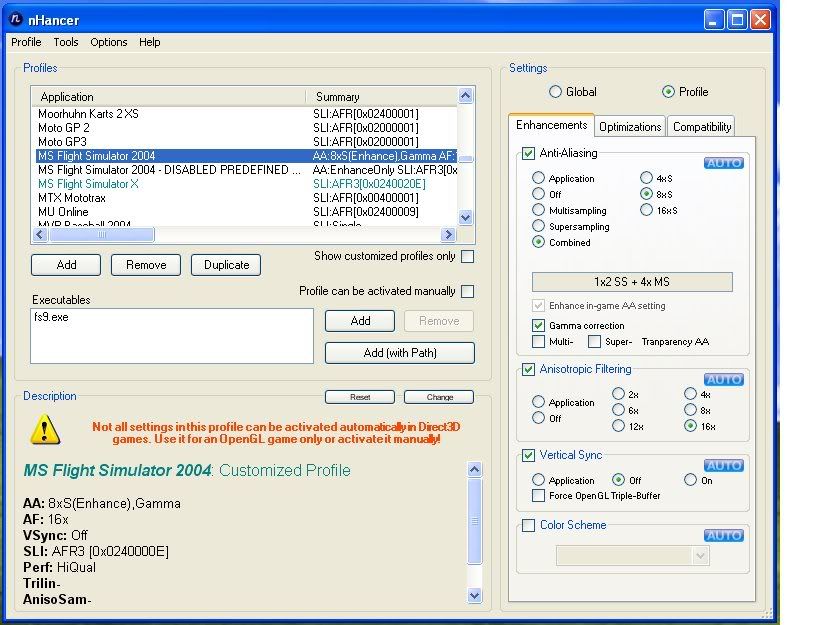Check Show customized profiles only

pos(468,256)
